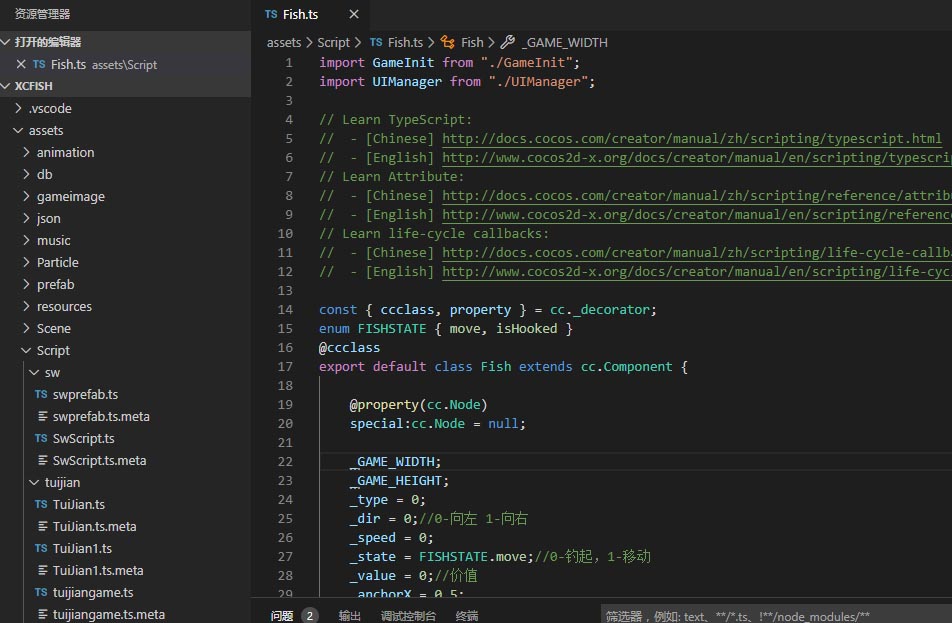952x623 pixels.
Task: Click the assets breadcrumb segment
Action: click(x=284, y=42)
